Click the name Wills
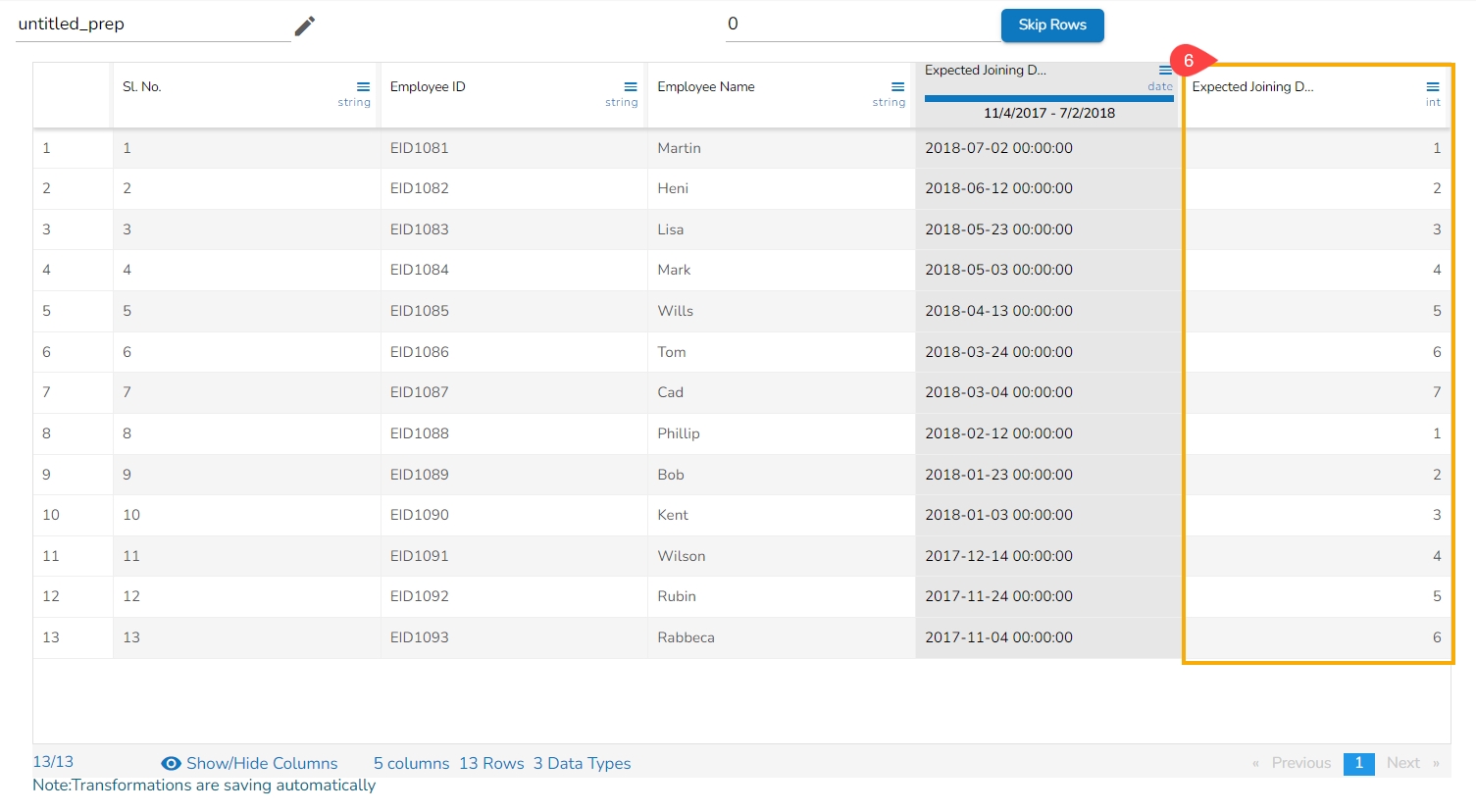1476x812 pixels. pos(675,311)
